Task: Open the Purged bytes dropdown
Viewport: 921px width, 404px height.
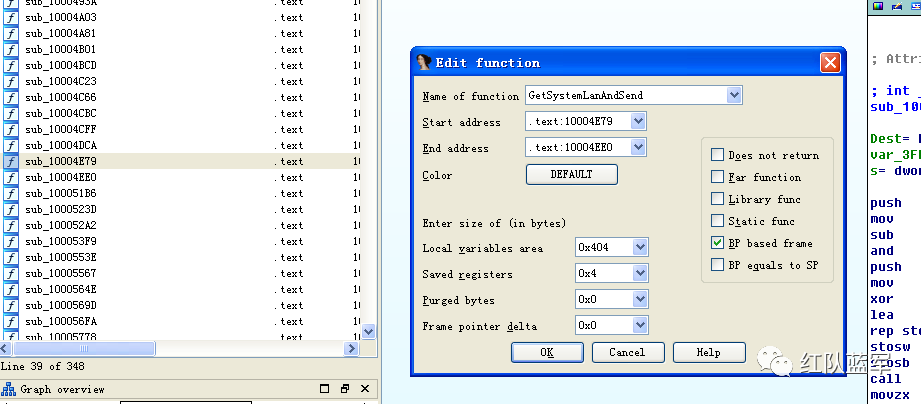Action: [640, 299]
